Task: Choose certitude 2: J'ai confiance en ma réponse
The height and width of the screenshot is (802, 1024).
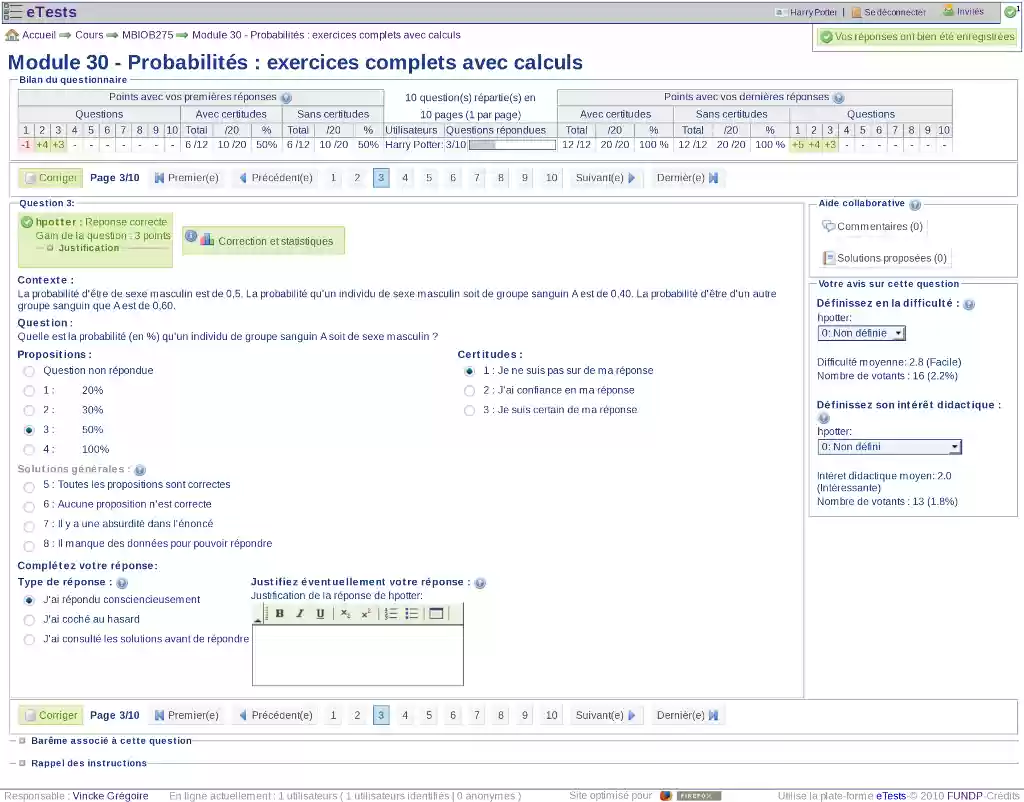Action: pyautogui.click(x=469, y=390)
